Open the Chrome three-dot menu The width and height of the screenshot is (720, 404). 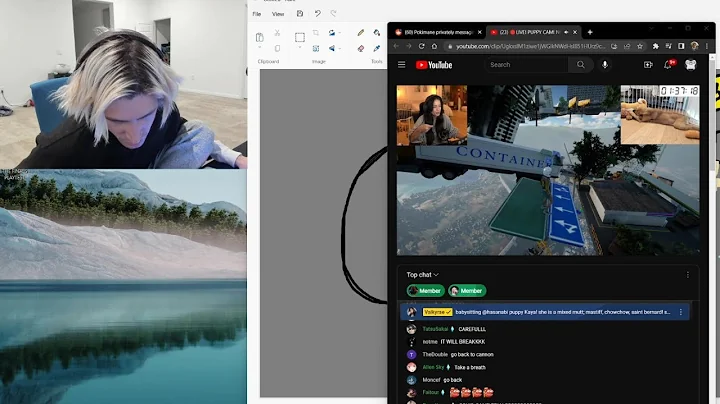[707, 46]
